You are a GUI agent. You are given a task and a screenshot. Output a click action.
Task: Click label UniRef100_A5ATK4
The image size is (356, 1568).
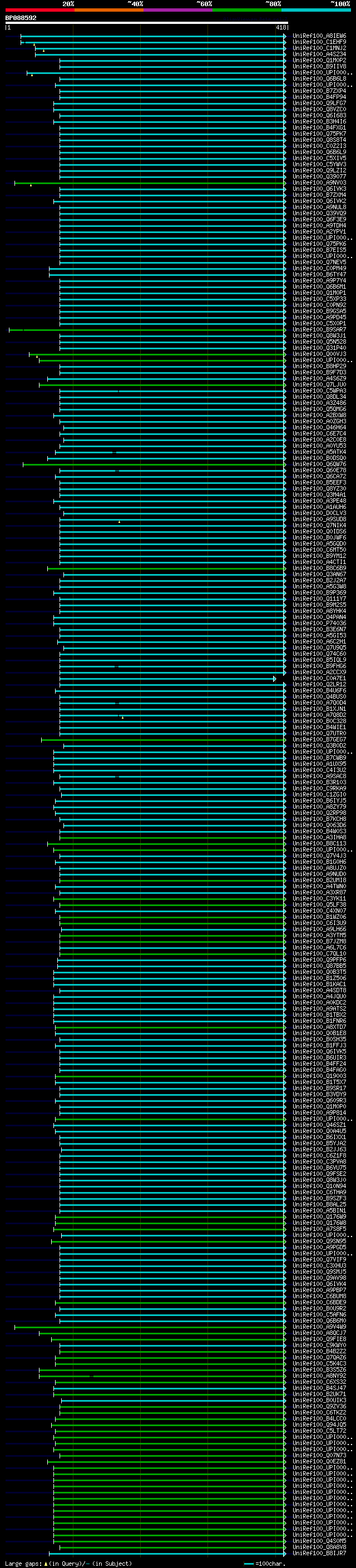[319, 452]
